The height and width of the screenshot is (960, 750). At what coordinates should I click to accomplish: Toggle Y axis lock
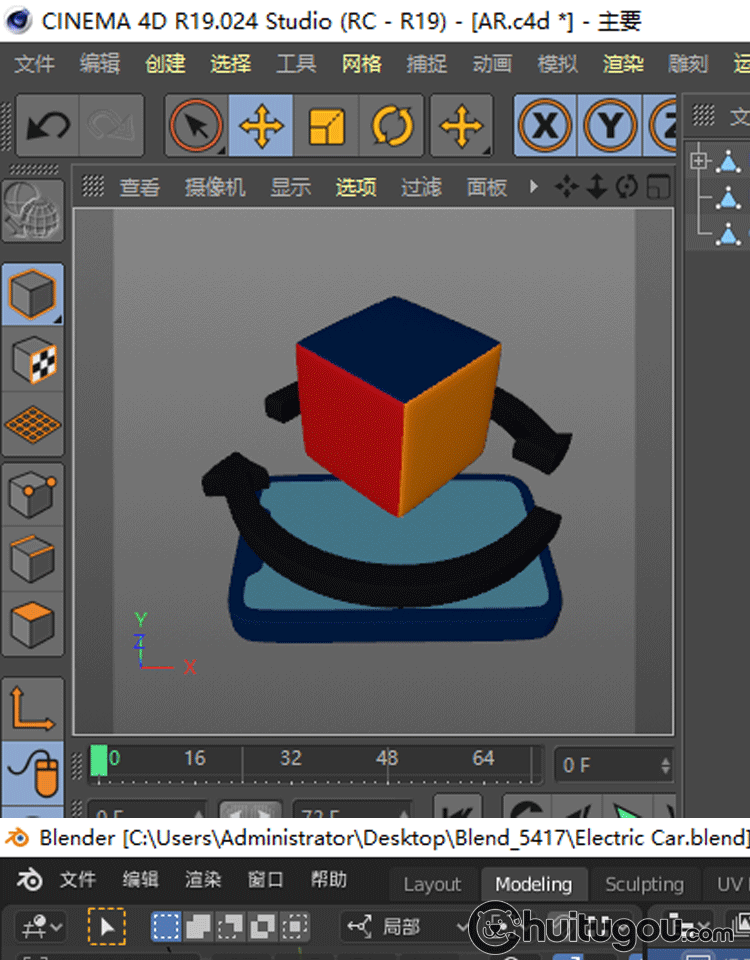[x=610, y=126]
